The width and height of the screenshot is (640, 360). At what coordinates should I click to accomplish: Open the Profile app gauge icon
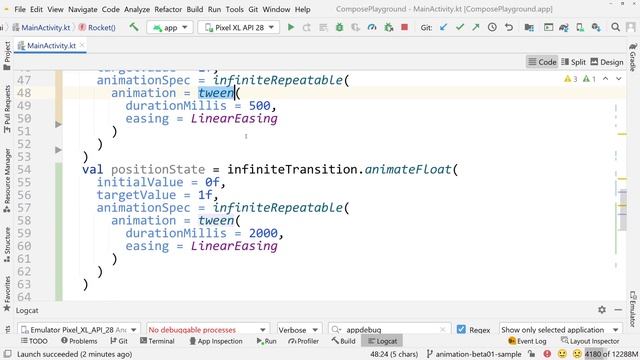pyautogui.click(x=371, y=27)
